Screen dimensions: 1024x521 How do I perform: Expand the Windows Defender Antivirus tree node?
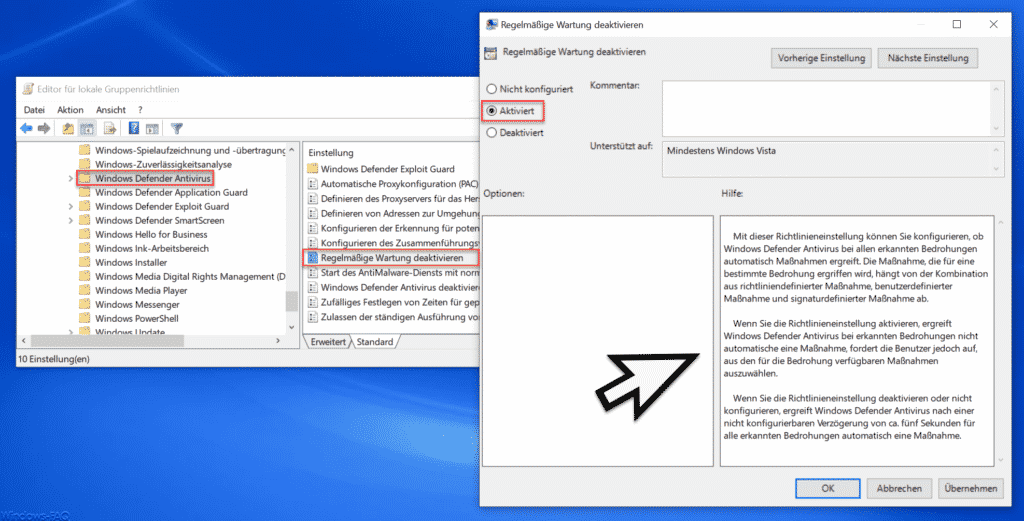[x=71, y=178]
